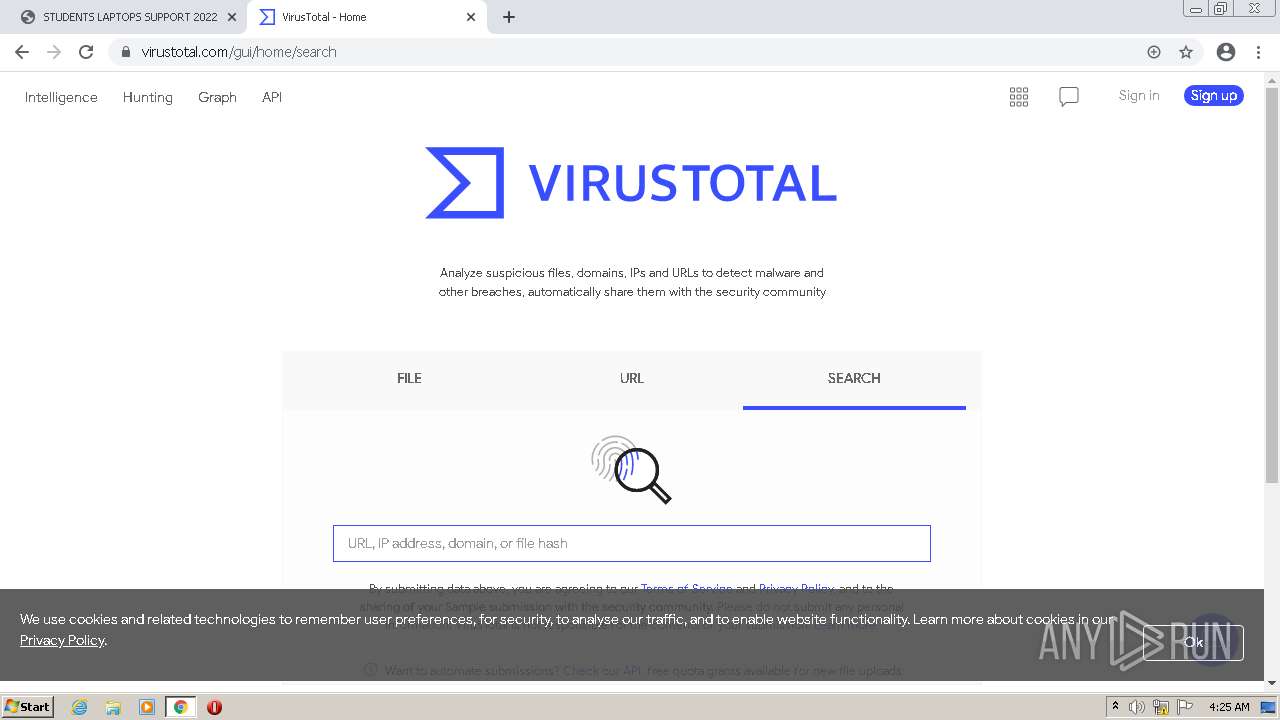Go back with browser back arrow

click(x=22, y=52)
